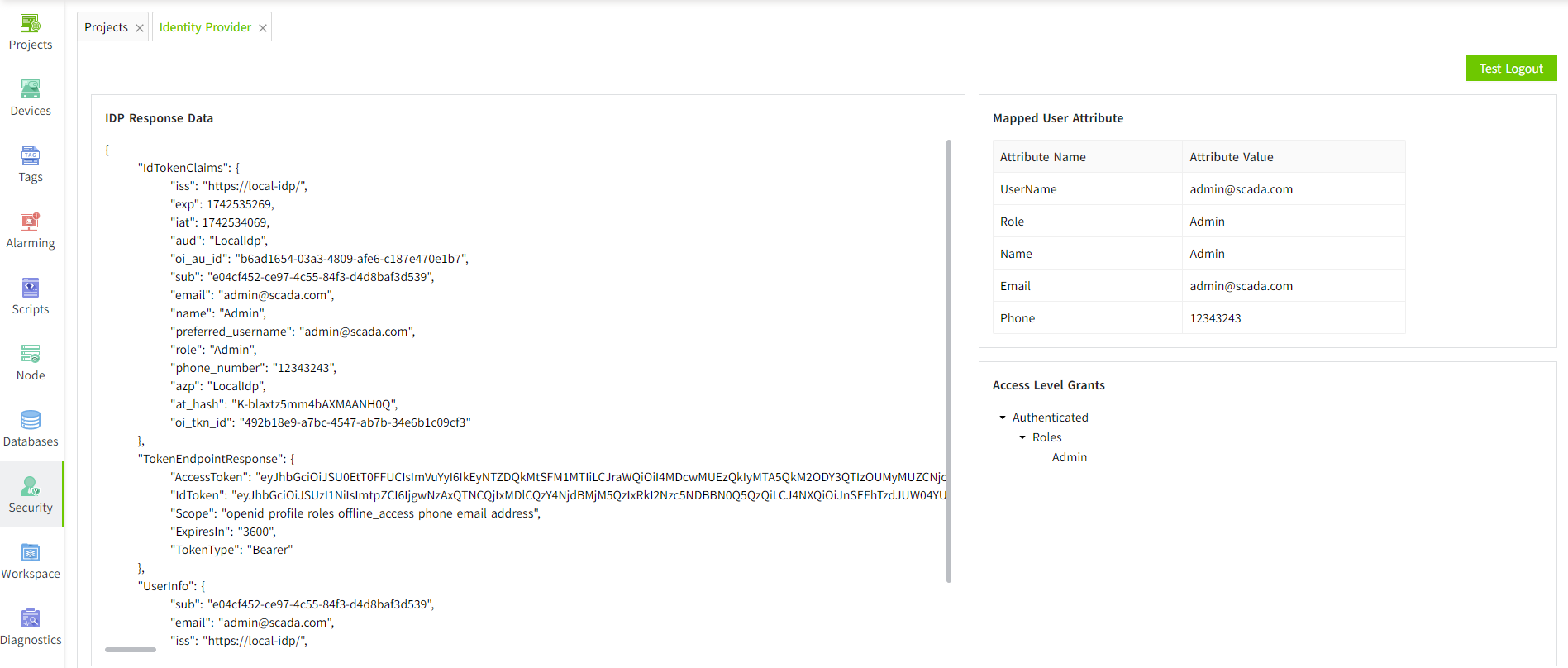Close the Projects tab

(x=140, y=28)
